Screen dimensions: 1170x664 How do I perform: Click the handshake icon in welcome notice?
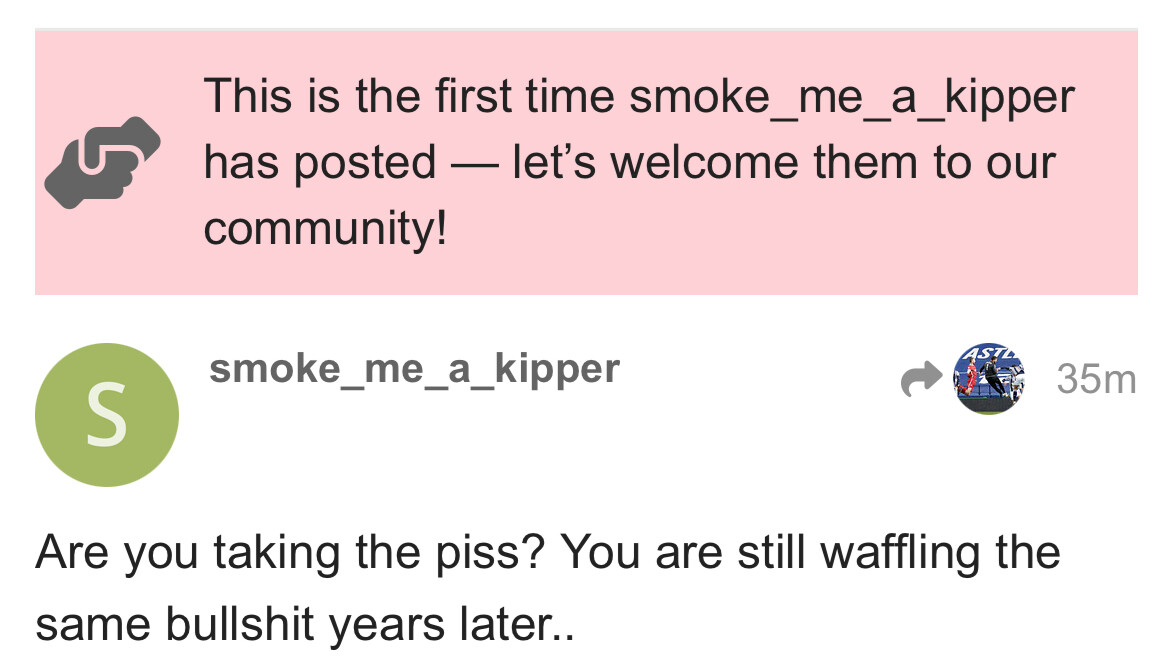tap(102, 162)
